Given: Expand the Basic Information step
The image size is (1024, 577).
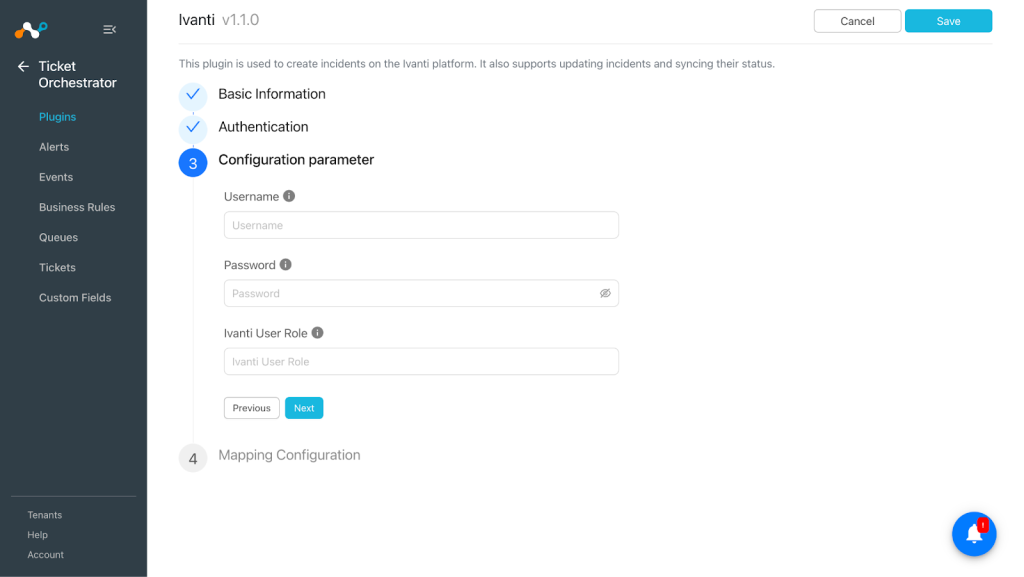Looking at the screenshot, I should 272,94.
